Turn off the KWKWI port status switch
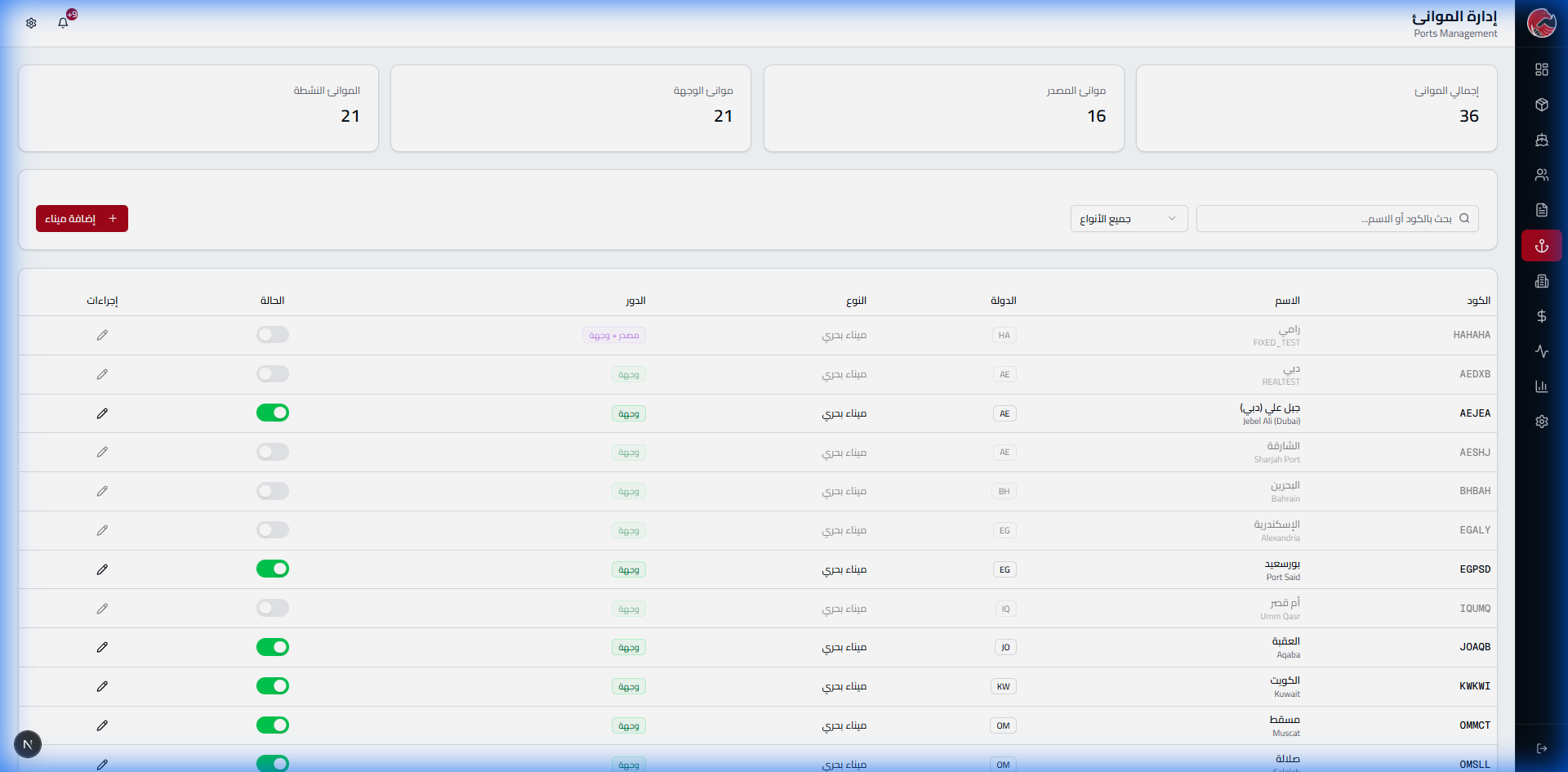1568x772 pixels. (273, 686)
